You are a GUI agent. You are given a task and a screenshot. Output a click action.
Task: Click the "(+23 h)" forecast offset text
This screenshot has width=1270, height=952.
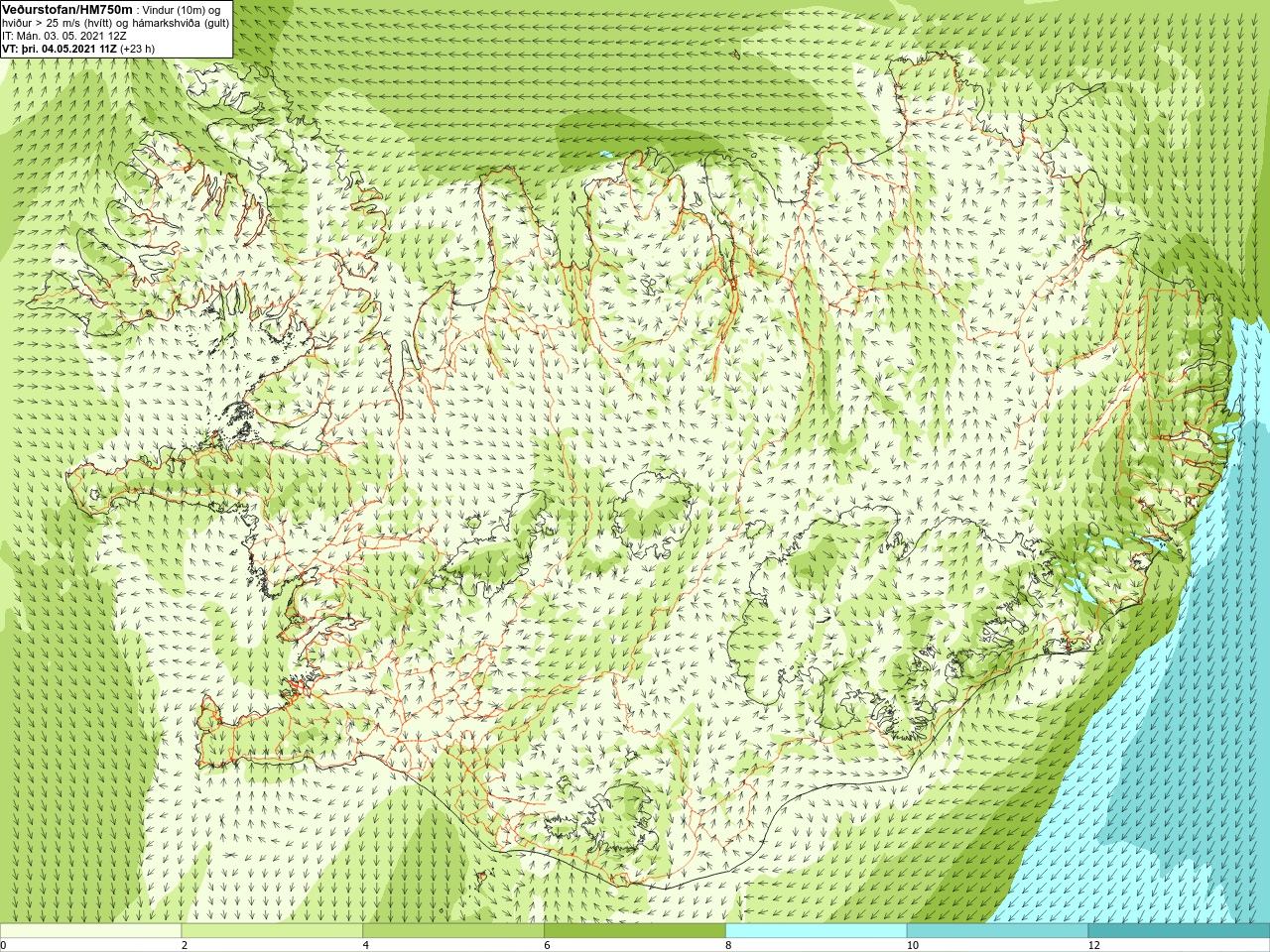pos(138,49)
